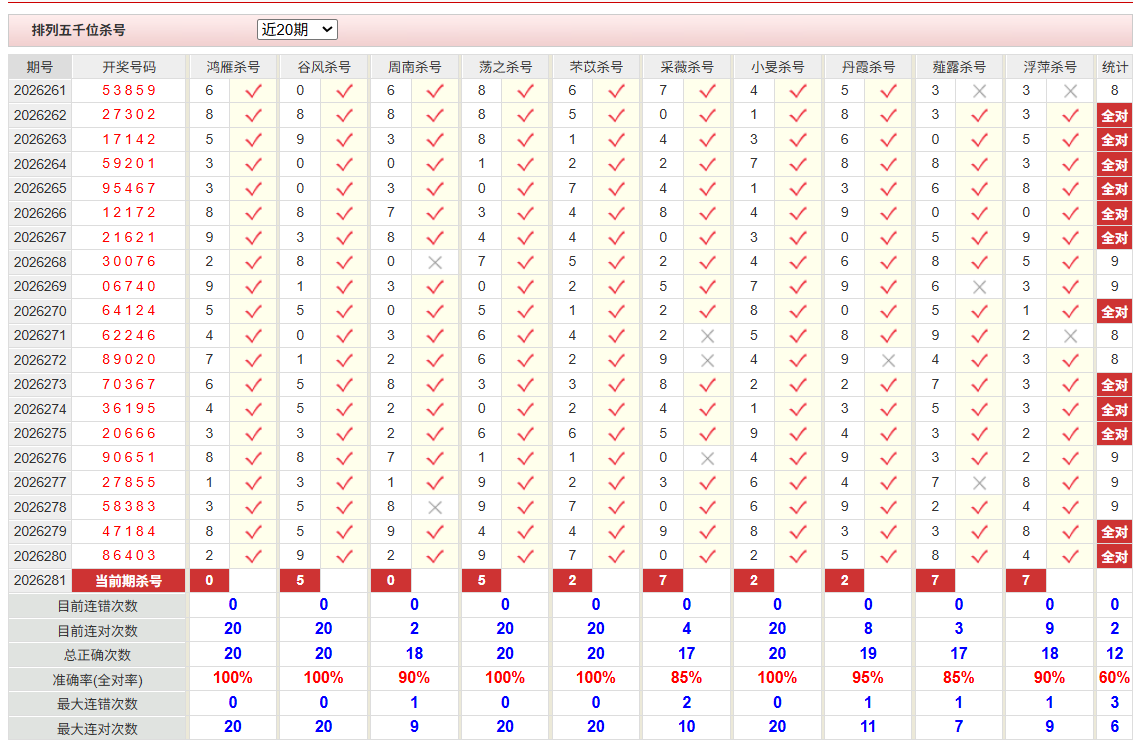1145x749 pixels.
Task: Click the checkmark for 小旻杀号 in row 2026275
Action: pyautogui.click(x=797, y=434)
